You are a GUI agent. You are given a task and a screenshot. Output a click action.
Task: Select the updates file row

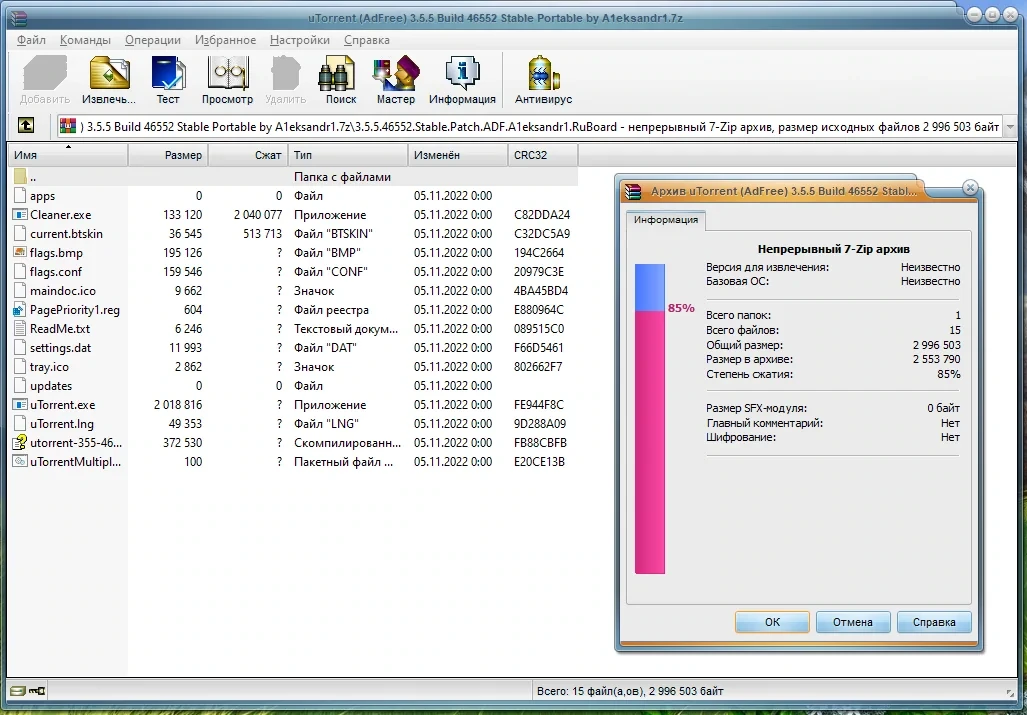(295, 386)
